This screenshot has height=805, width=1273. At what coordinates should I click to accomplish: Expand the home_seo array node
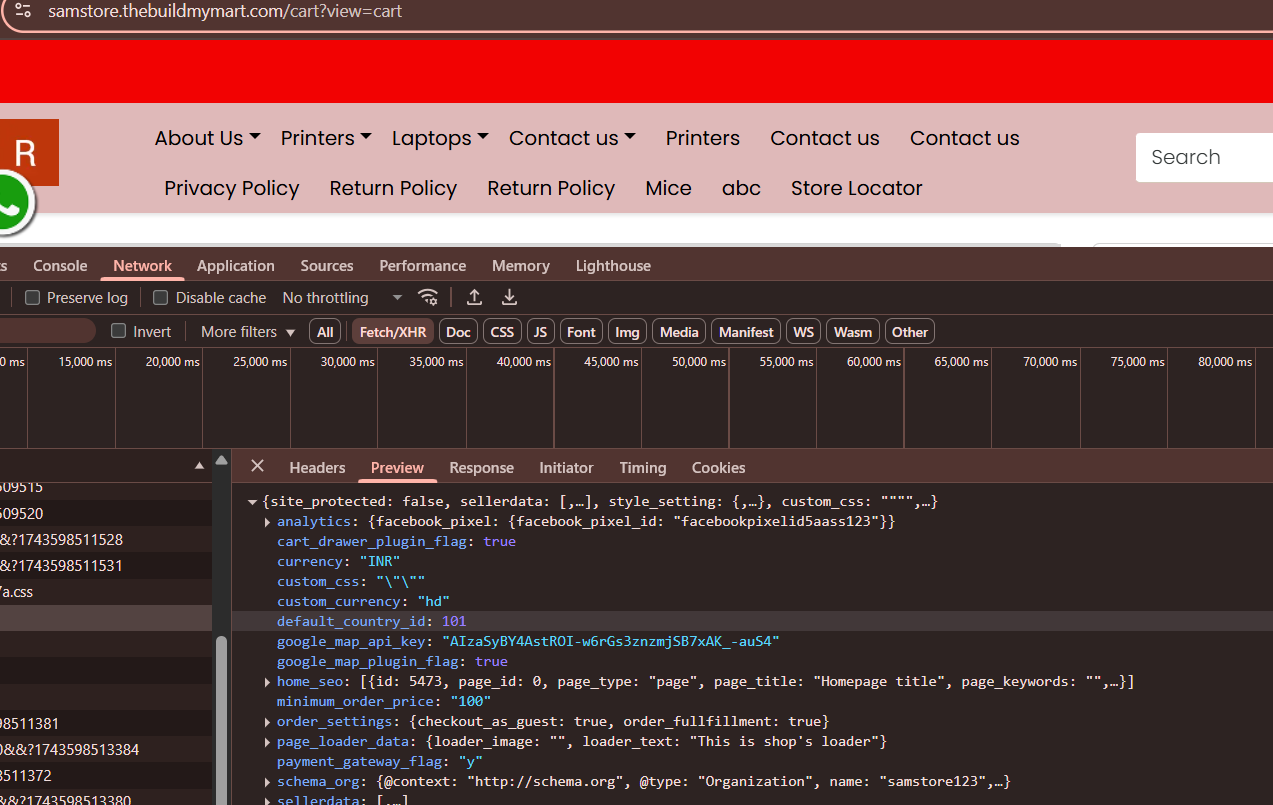tap(267, 682)
